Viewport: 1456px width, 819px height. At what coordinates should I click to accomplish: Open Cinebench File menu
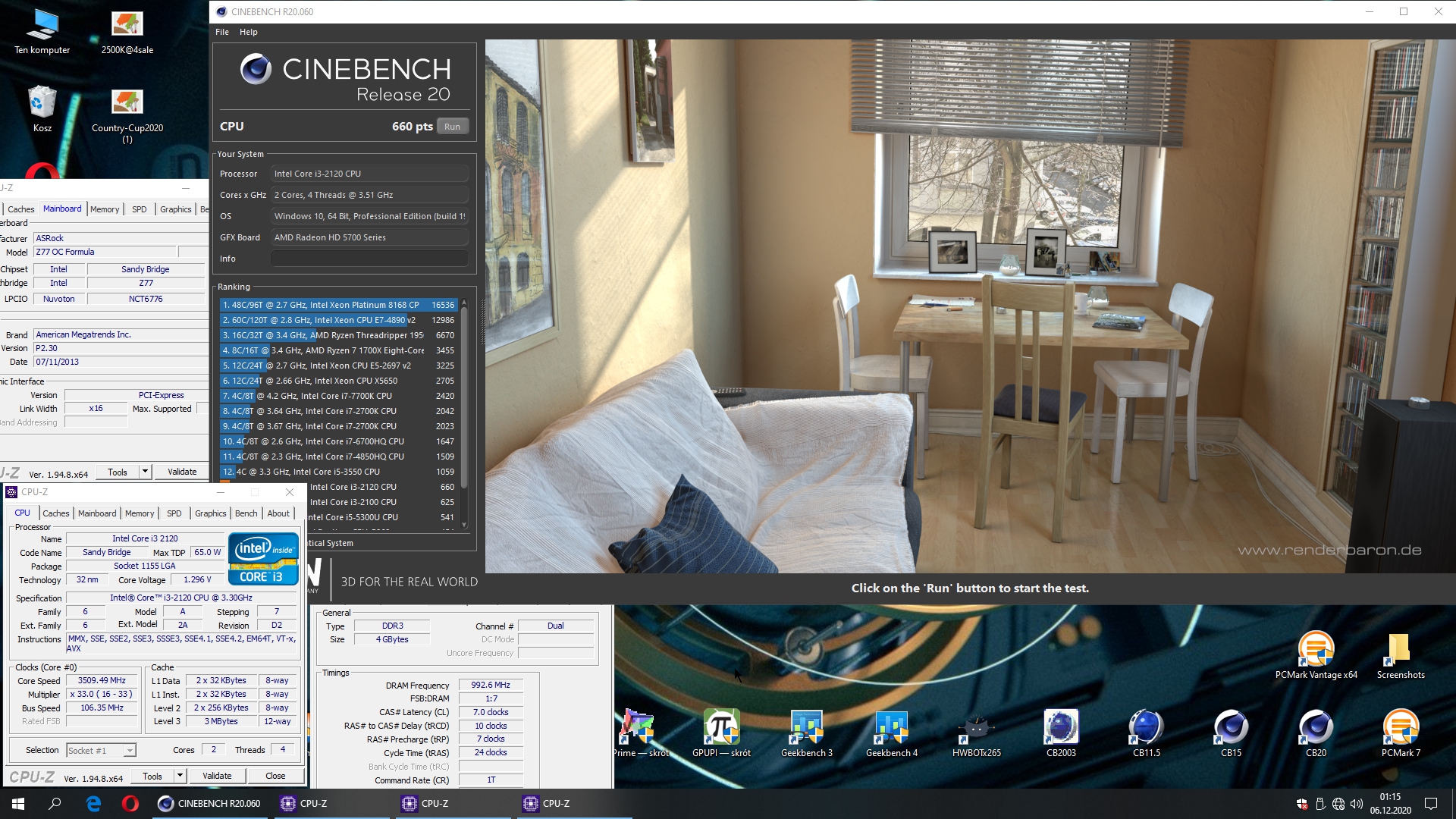click(x=222, y=32)
